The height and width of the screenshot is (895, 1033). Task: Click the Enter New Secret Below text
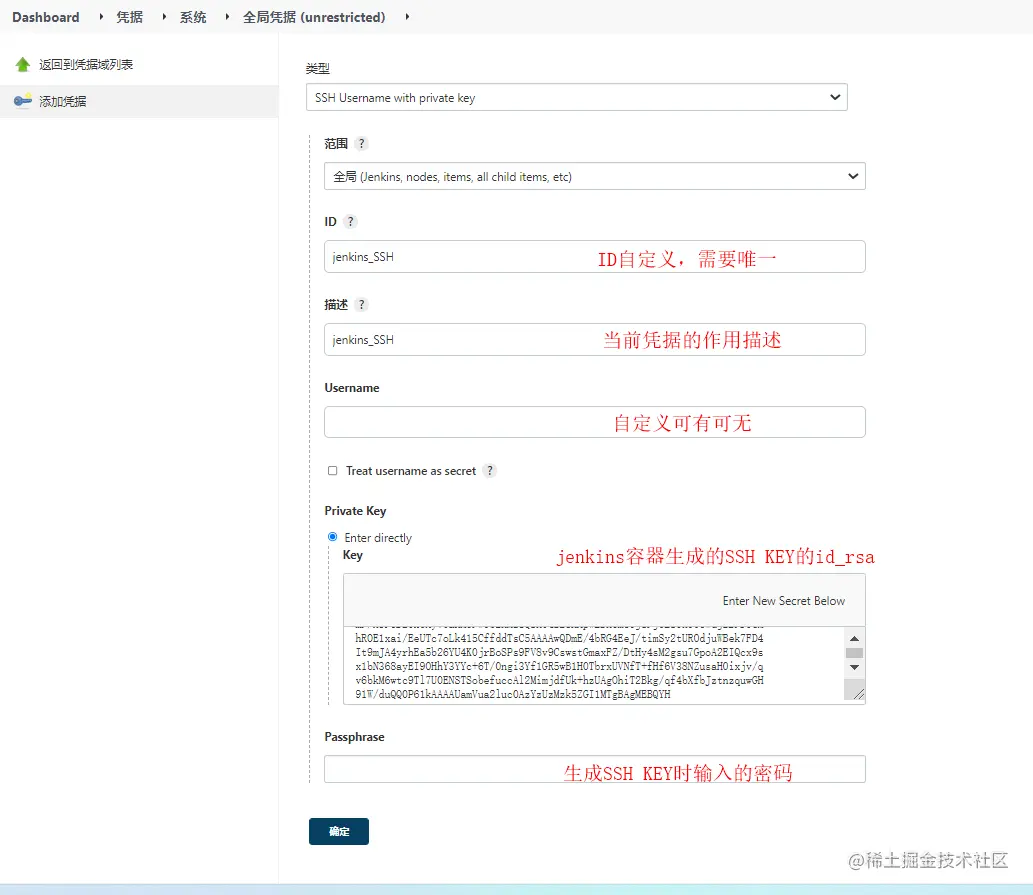click(783, 601)
